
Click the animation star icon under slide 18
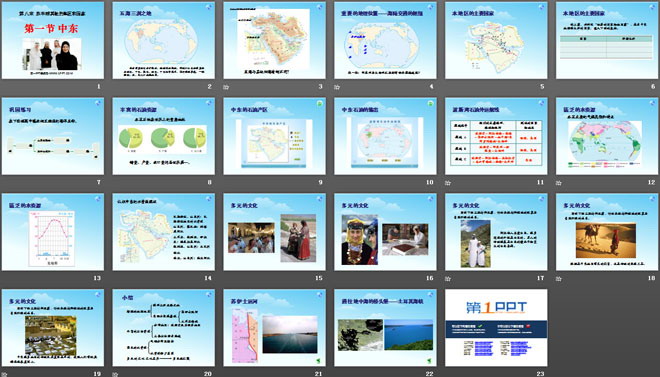point(559,279)
